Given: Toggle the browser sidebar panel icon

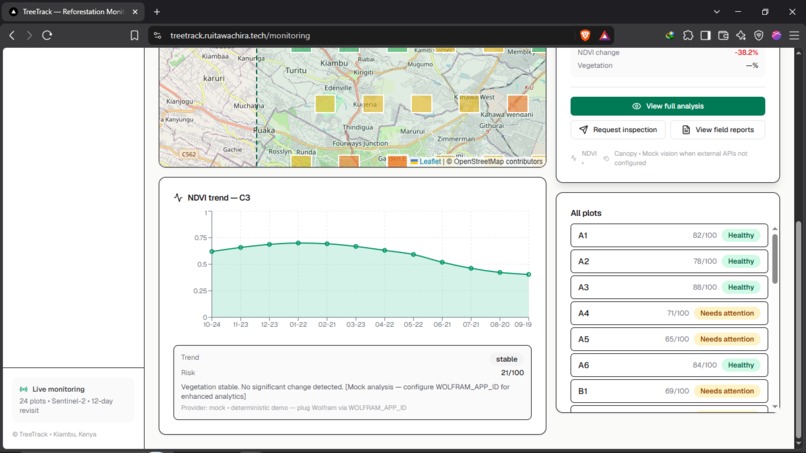Looking at the screenshot, I should tap(705, 35).
